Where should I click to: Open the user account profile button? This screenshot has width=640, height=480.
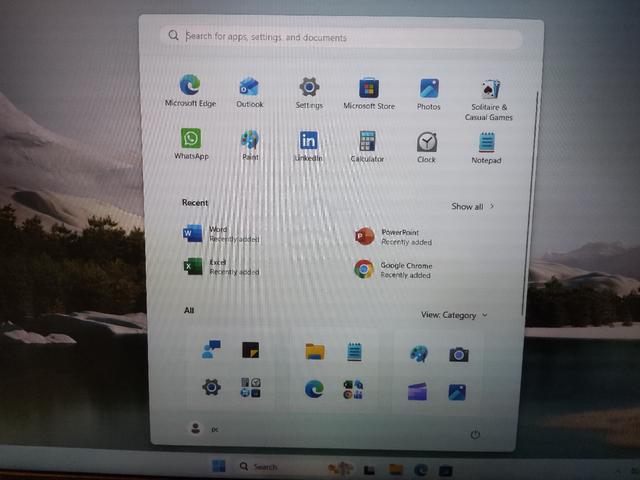coord(203,429)
